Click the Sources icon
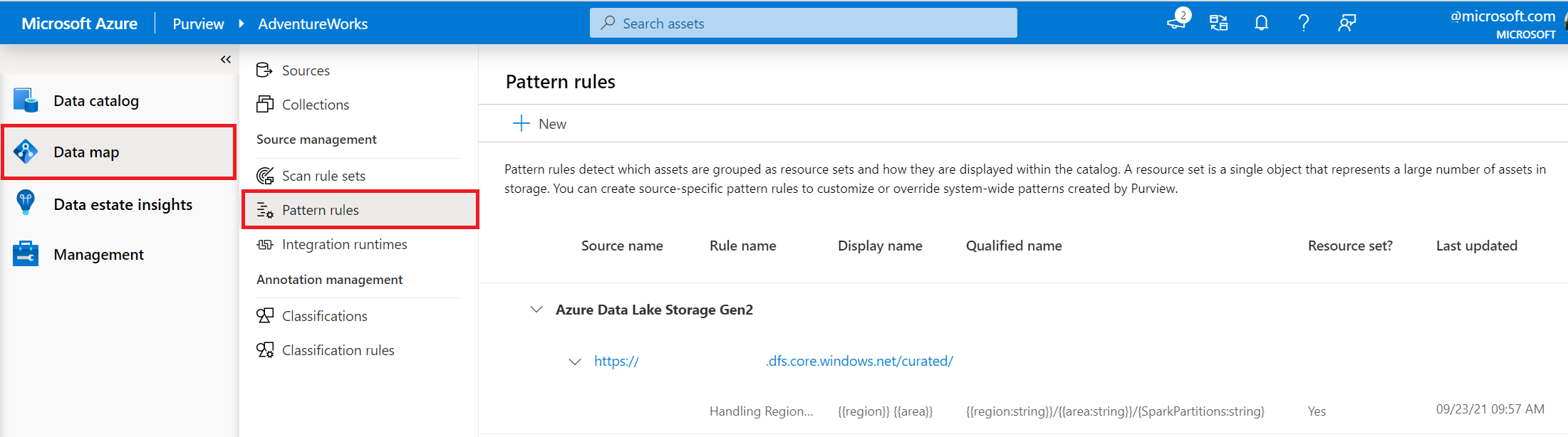Viewport: 1568px width, 437px height. click(264, 70)
